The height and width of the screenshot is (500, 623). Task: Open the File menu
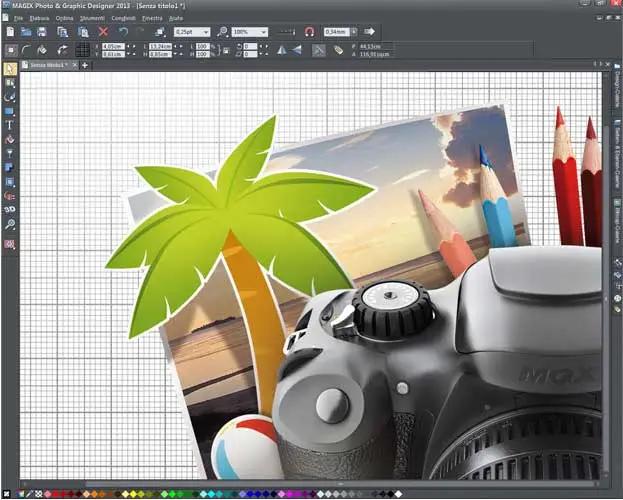(18, 18)
